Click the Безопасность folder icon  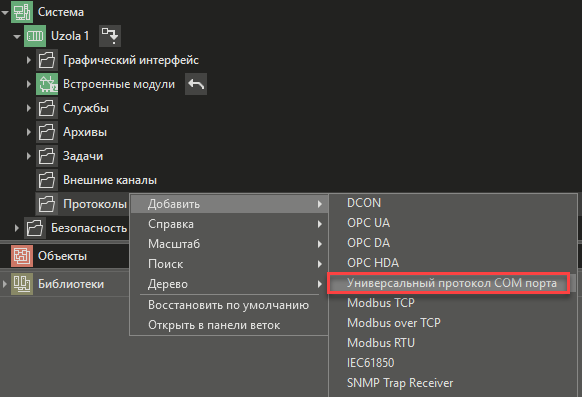(x=35, y=227)
